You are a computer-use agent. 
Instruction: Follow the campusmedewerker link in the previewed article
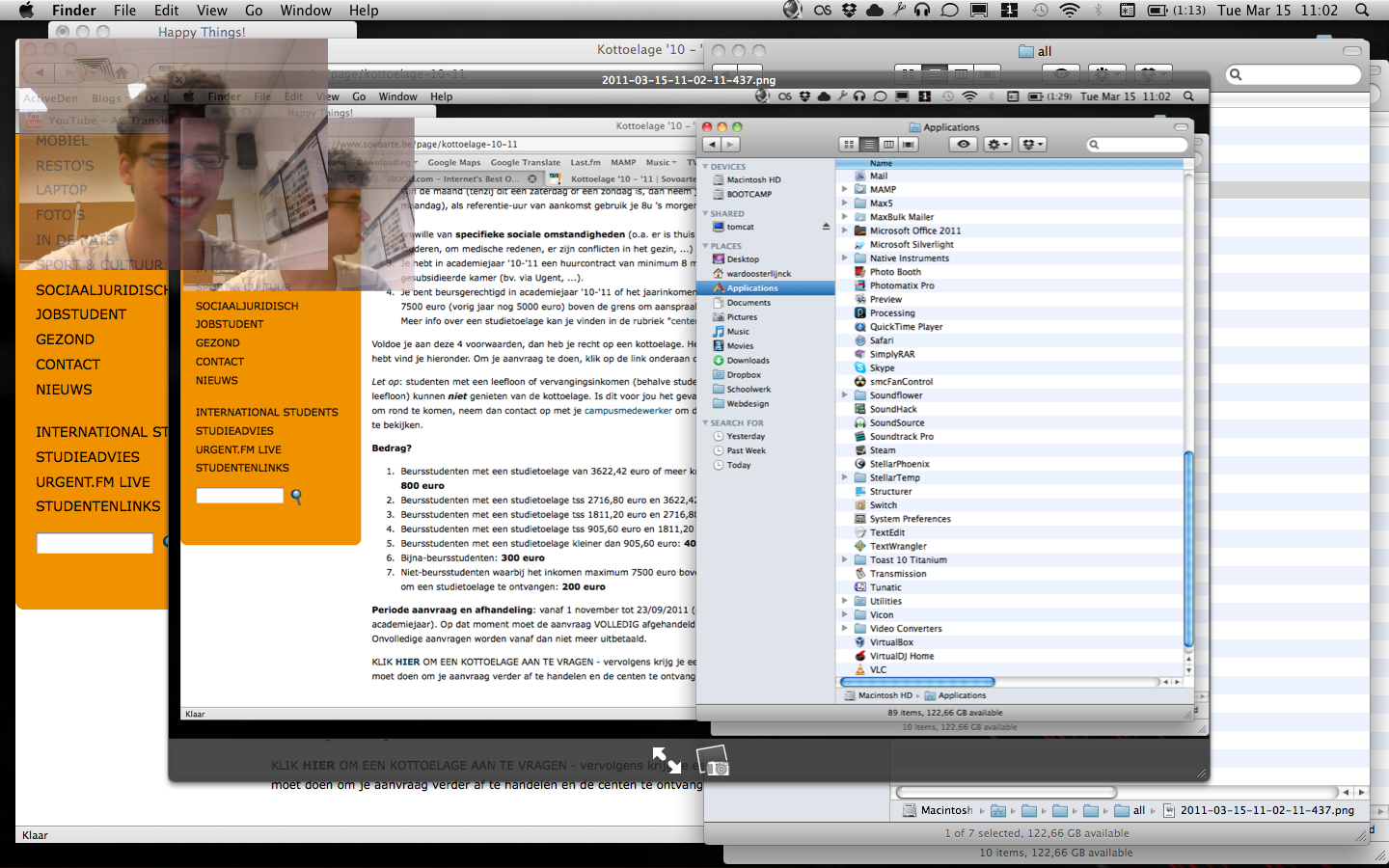[628, 411]
